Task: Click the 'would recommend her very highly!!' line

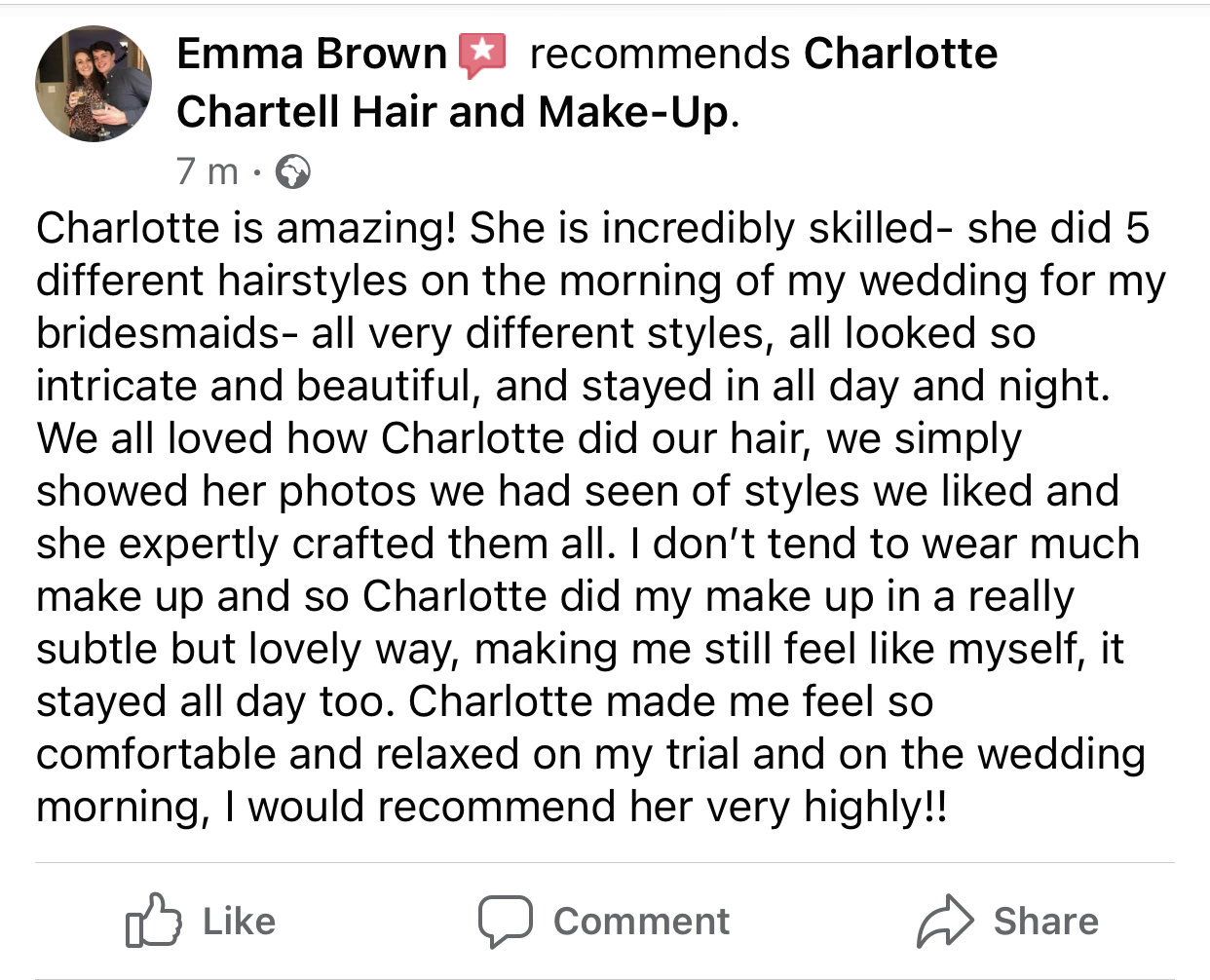Action: pyautogui.click(x=596, y=808)
